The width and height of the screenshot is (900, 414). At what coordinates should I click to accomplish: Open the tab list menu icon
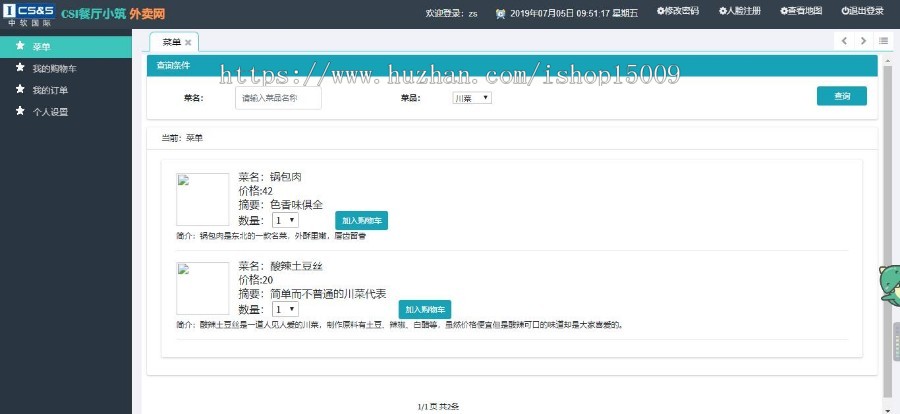(884, 41)
